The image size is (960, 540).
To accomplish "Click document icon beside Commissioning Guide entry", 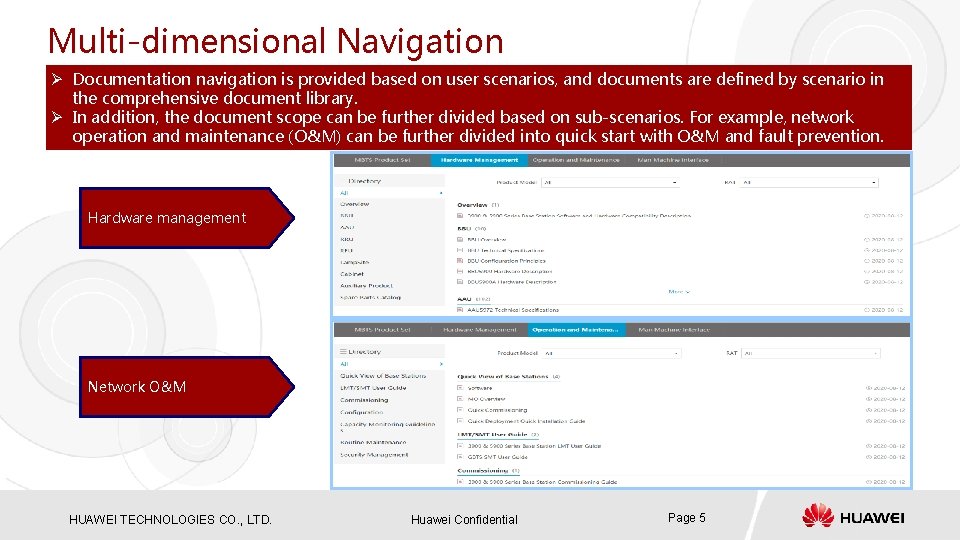I will click(460, 482).
